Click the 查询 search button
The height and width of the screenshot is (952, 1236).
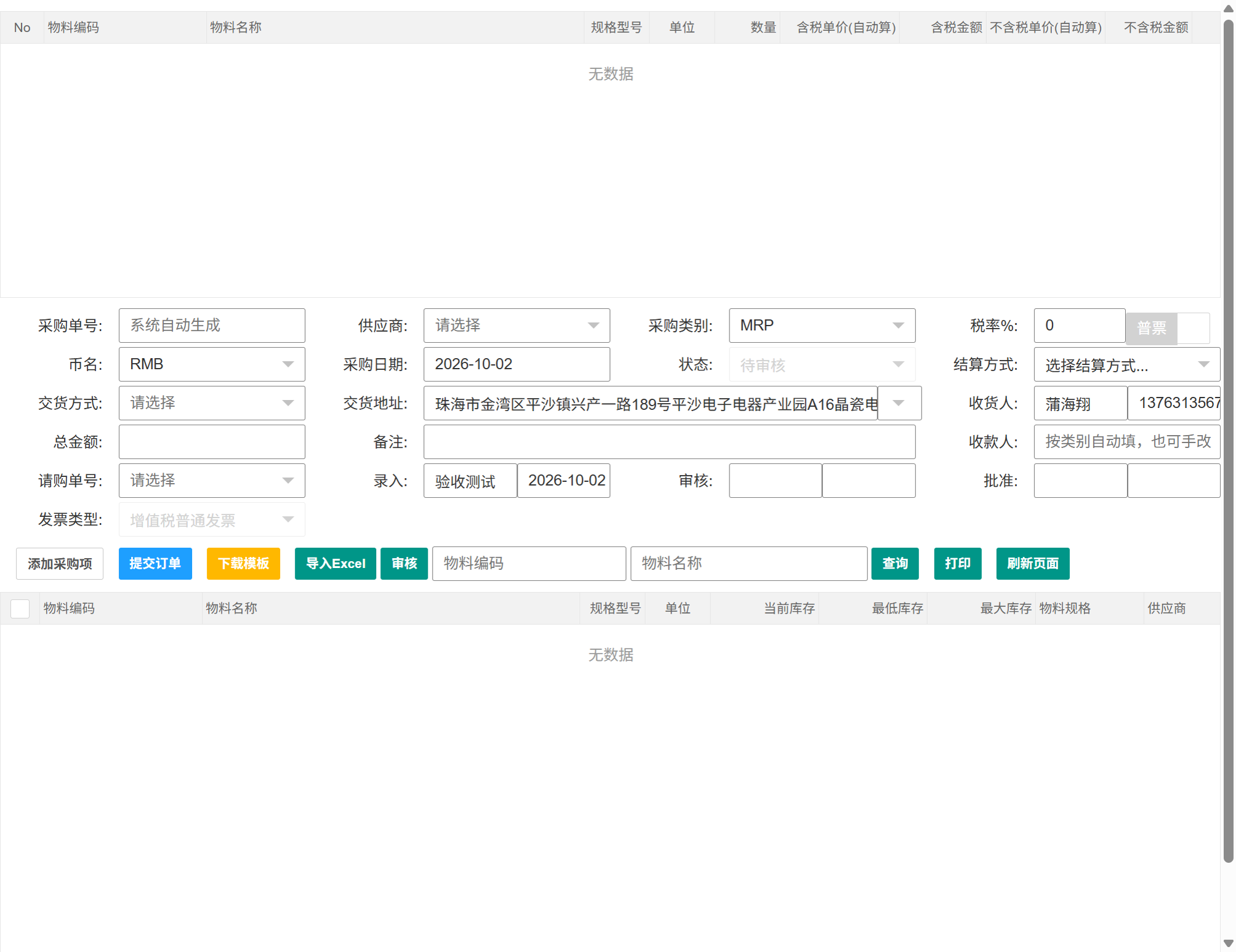tap(895, 564)
